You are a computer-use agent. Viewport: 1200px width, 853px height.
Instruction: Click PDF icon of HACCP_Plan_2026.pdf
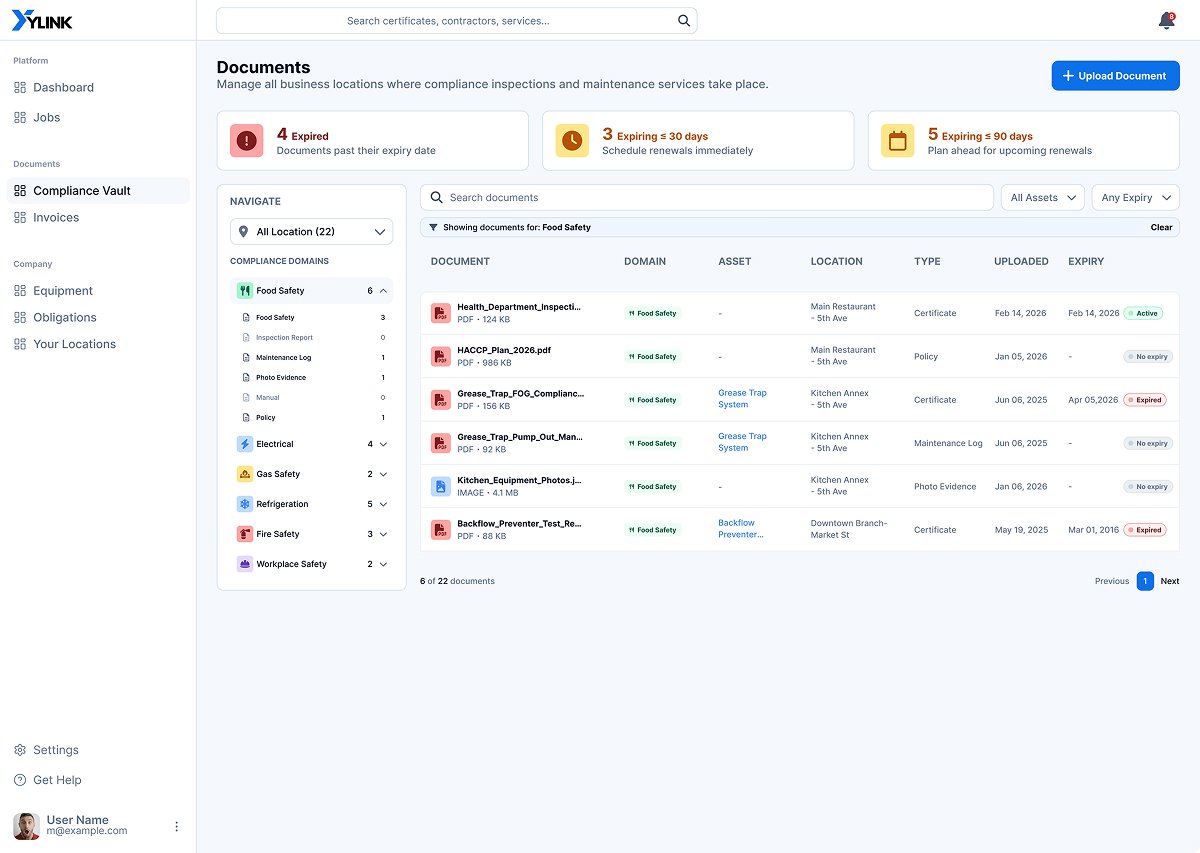440,356
